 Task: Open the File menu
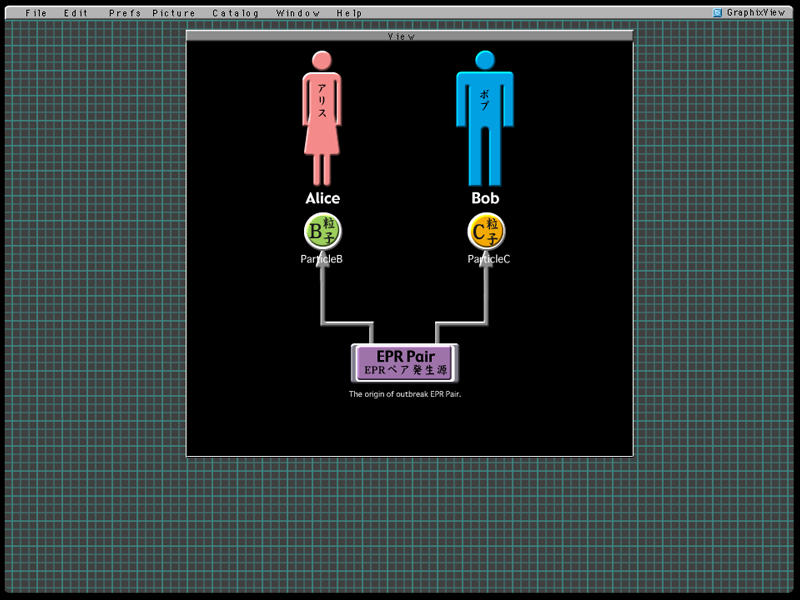(36, 13)
